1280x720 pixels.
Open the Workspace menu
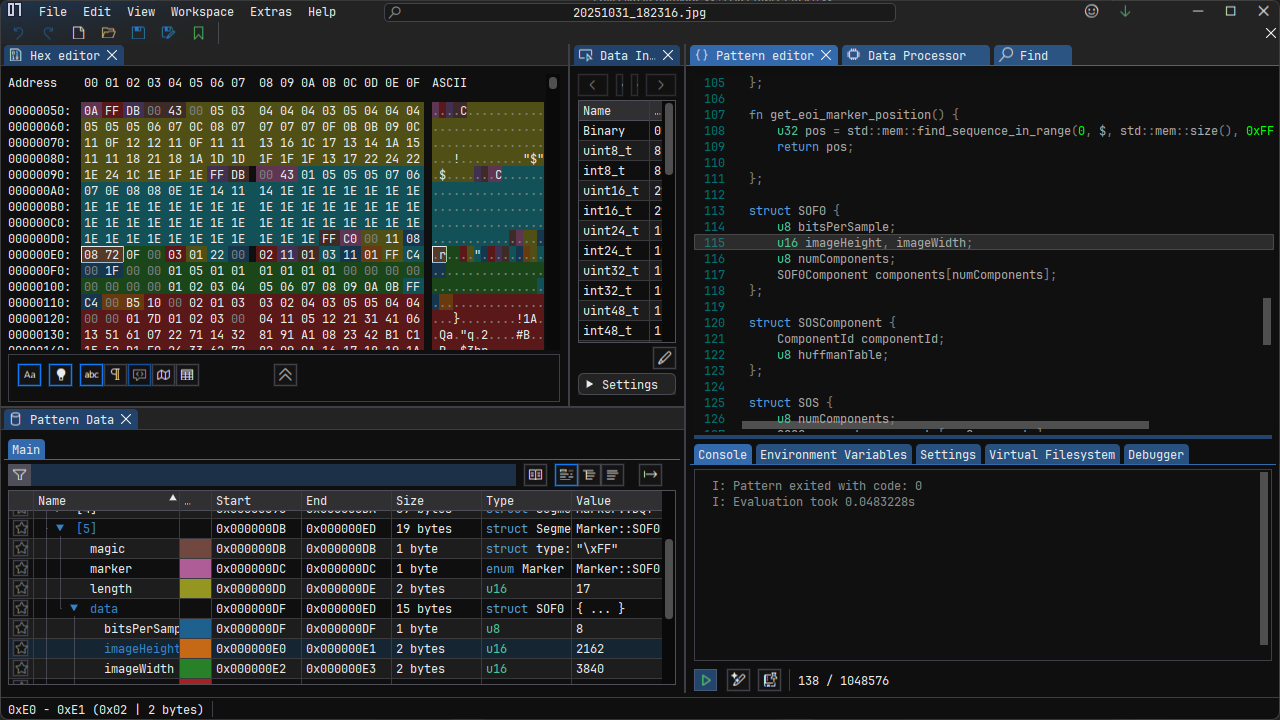(201, 12)
